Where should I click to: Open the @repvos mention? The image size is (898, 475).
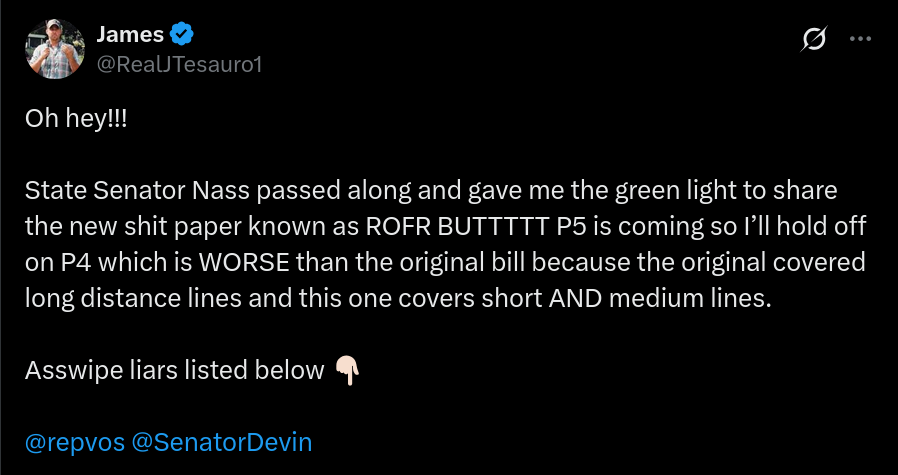(75, 443)
